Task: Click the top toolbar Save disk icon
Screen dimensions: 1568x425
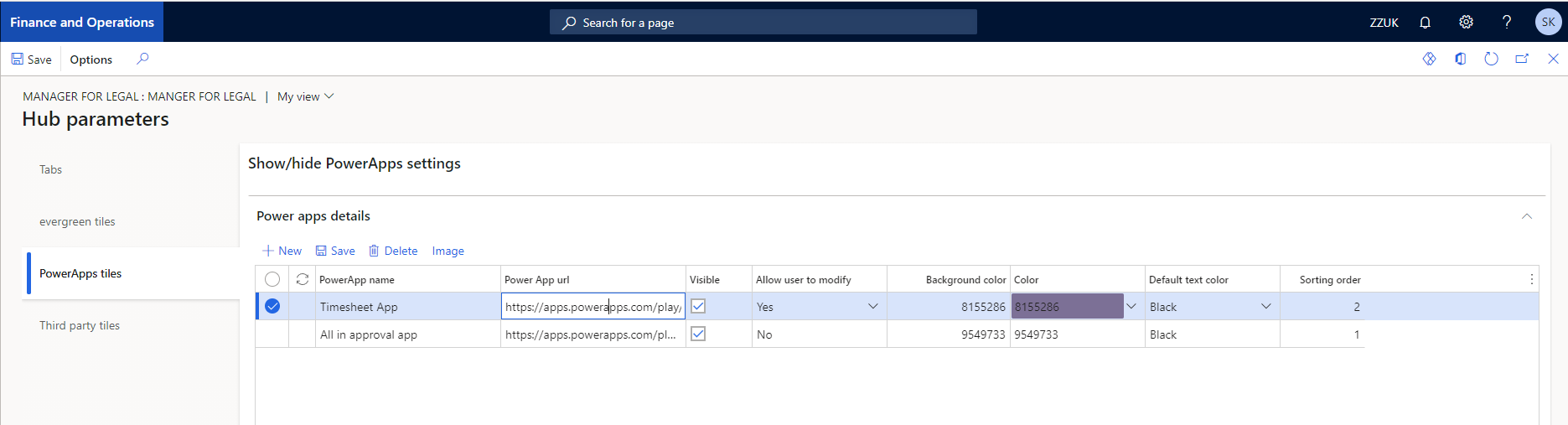Action: 17,59
